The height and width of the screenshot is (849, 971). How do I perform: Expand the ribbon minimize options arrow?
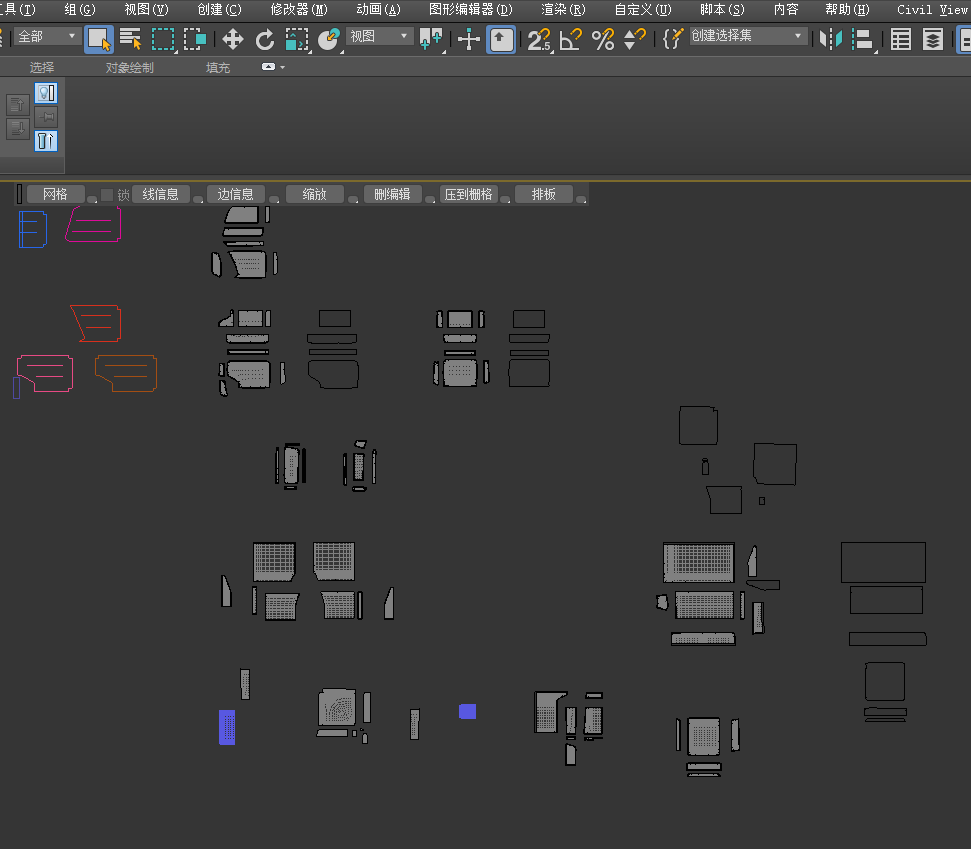(282, 67)
